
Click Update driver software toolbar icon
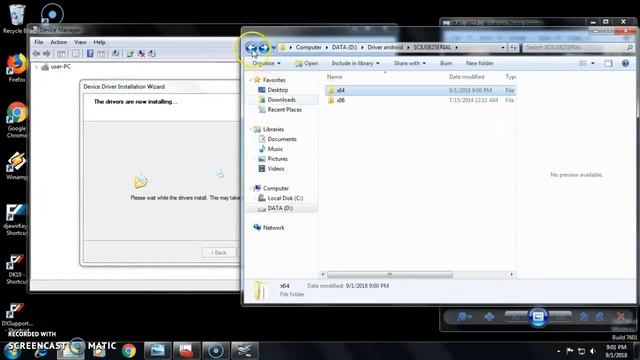coord(131,53)
